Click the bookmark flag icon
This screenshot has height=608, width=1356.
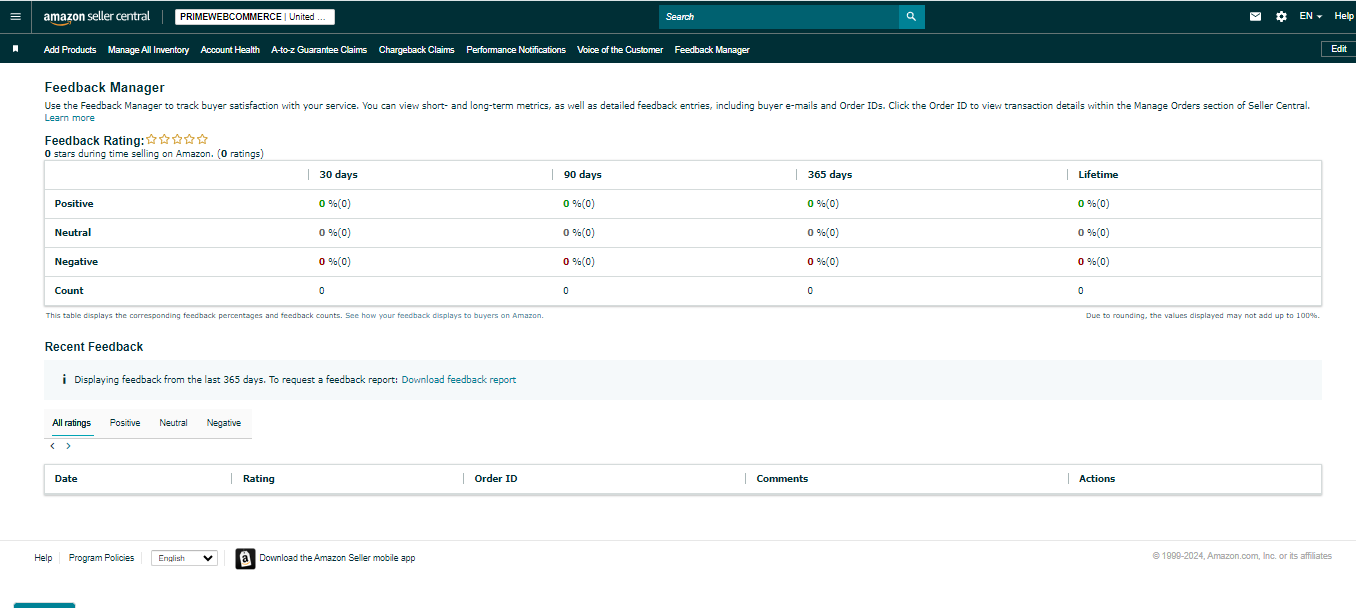[x=15, y=49]
